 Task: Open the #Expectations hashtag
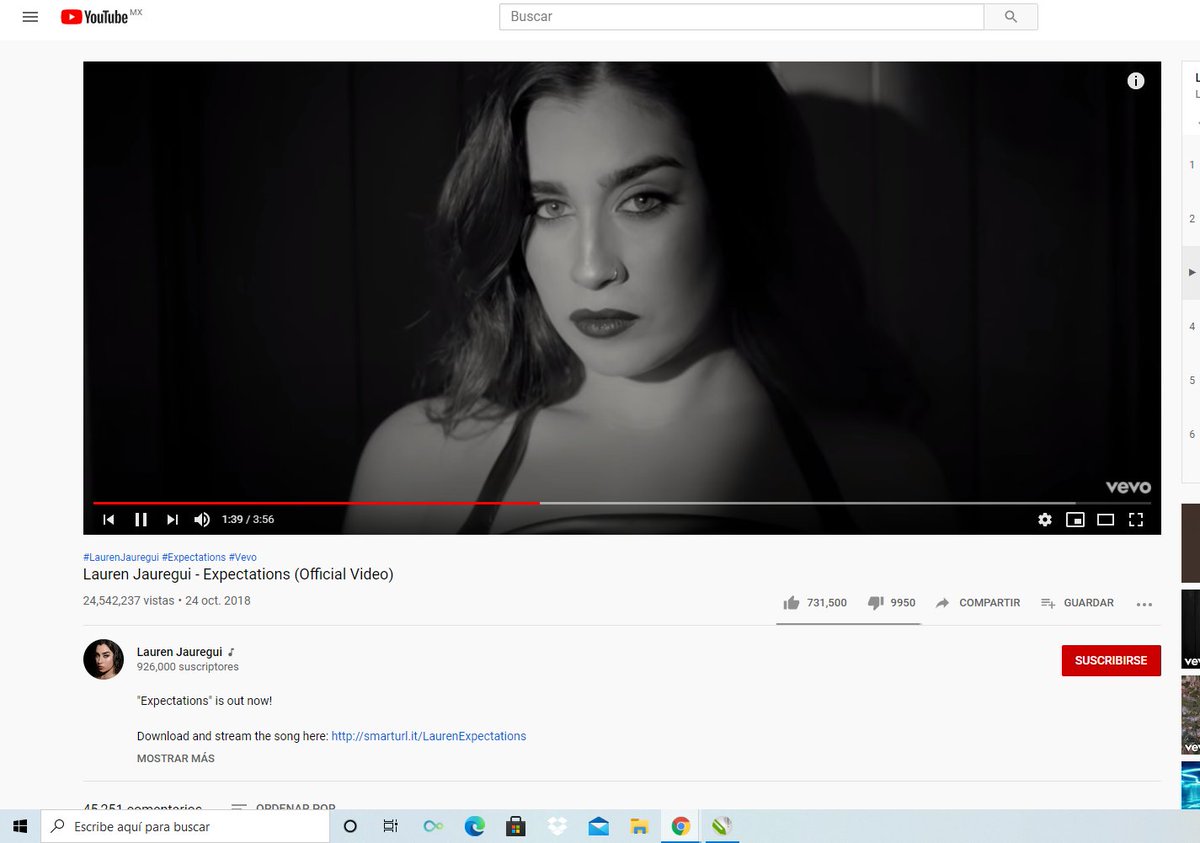194,557
